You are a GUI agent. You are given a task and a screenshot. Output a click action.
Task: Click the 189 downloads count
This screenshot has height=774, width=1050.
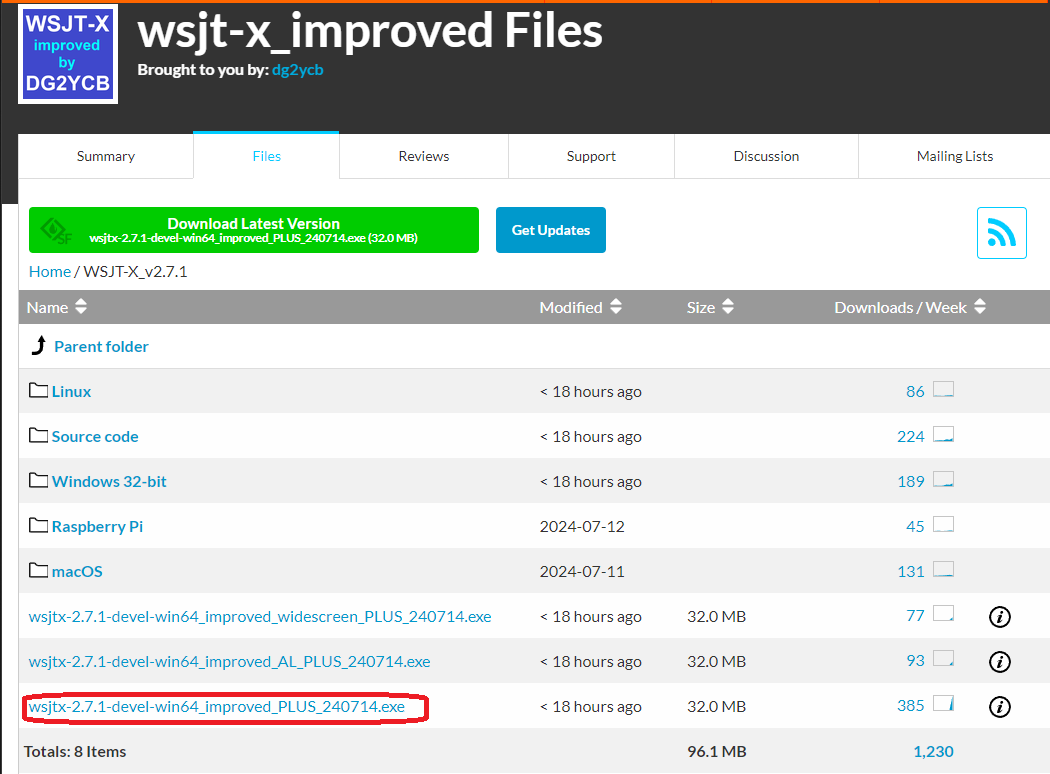[911, 481]
